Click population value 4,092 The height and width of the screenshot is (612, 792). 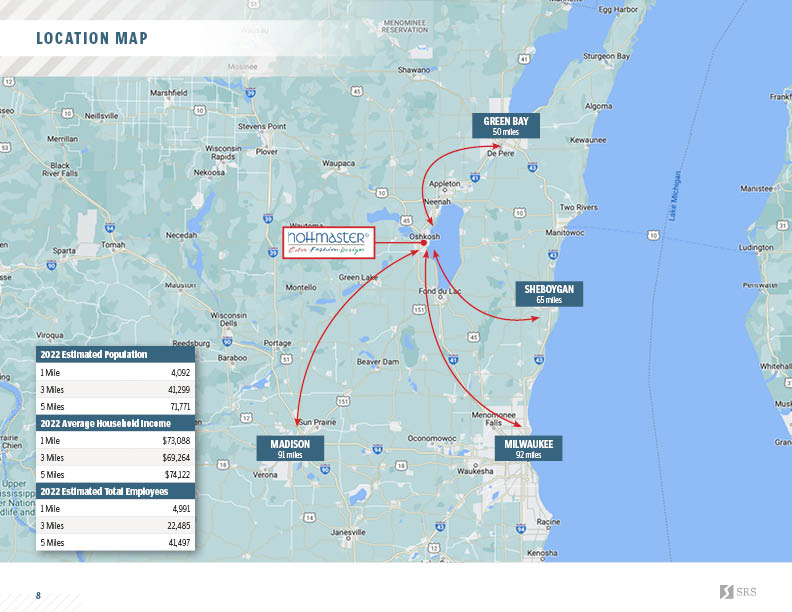pyautogui.click(x=180, y=373)
